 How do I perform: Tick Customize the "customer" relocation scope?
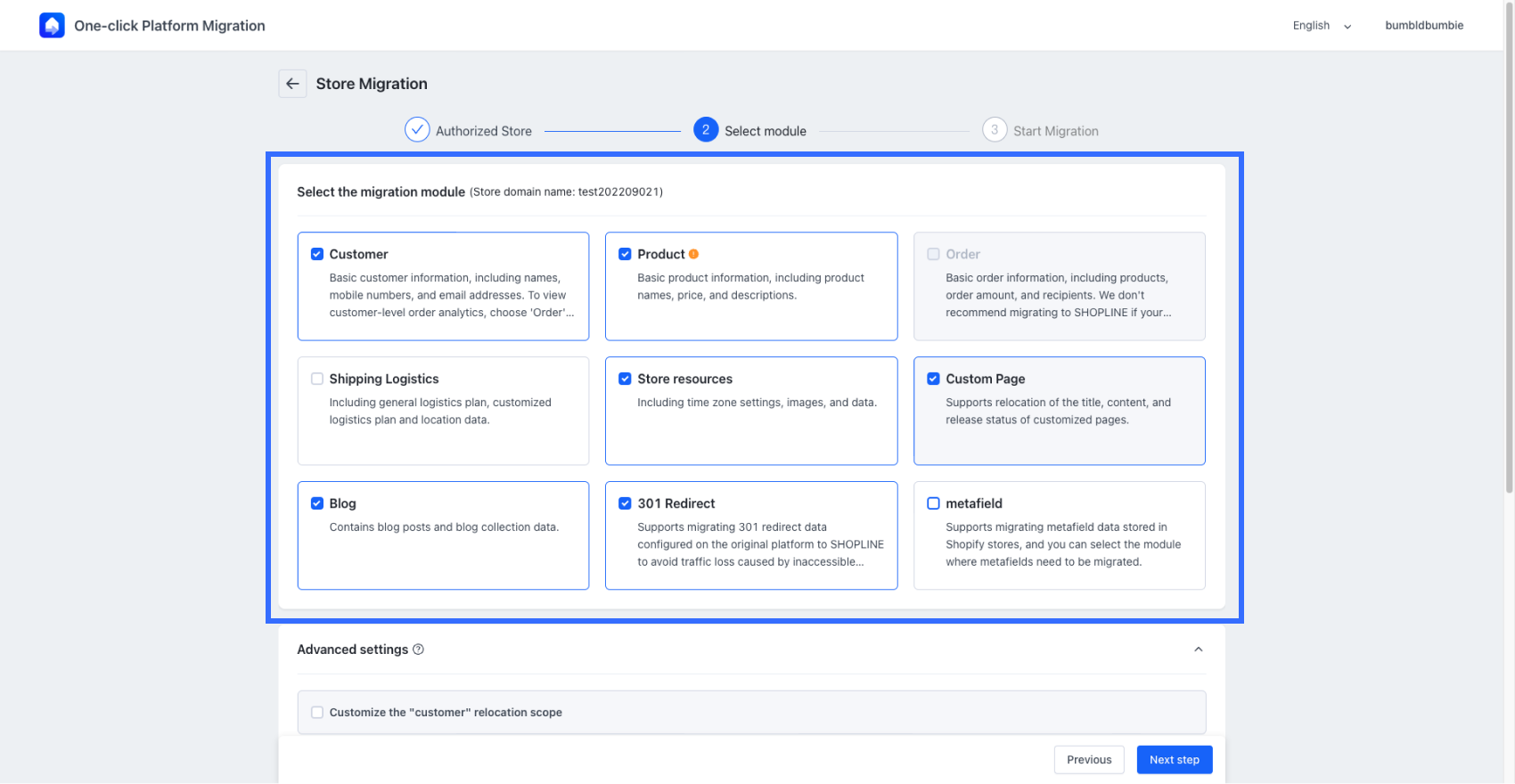tap(317, 713)
